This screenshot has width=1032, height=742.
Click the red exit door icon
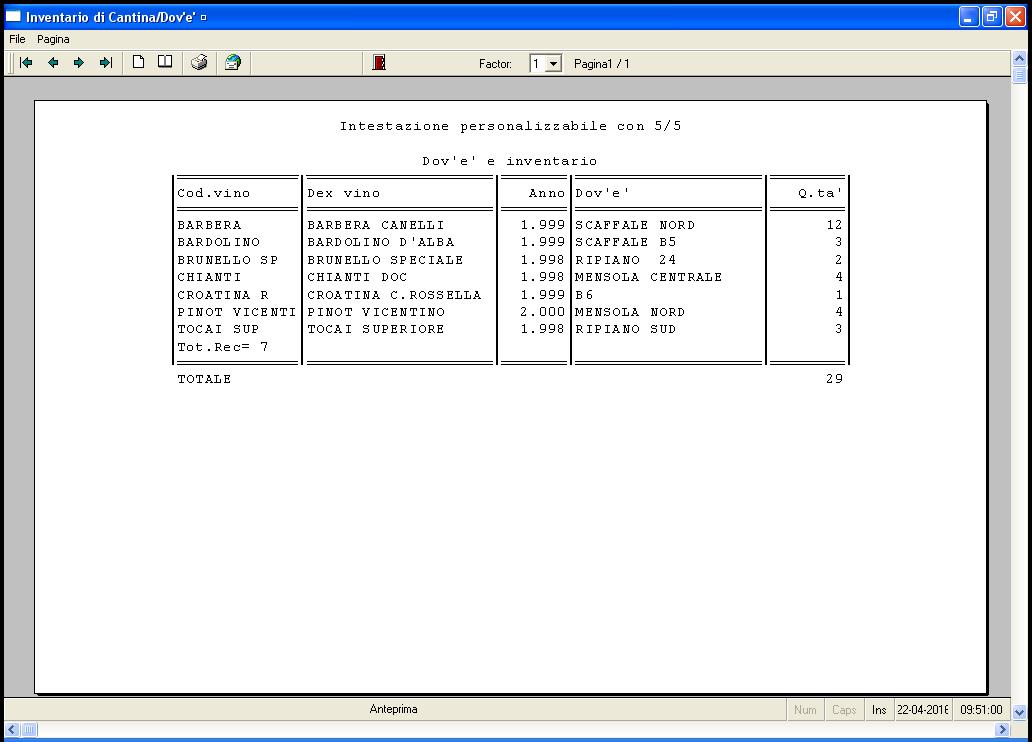379,63
